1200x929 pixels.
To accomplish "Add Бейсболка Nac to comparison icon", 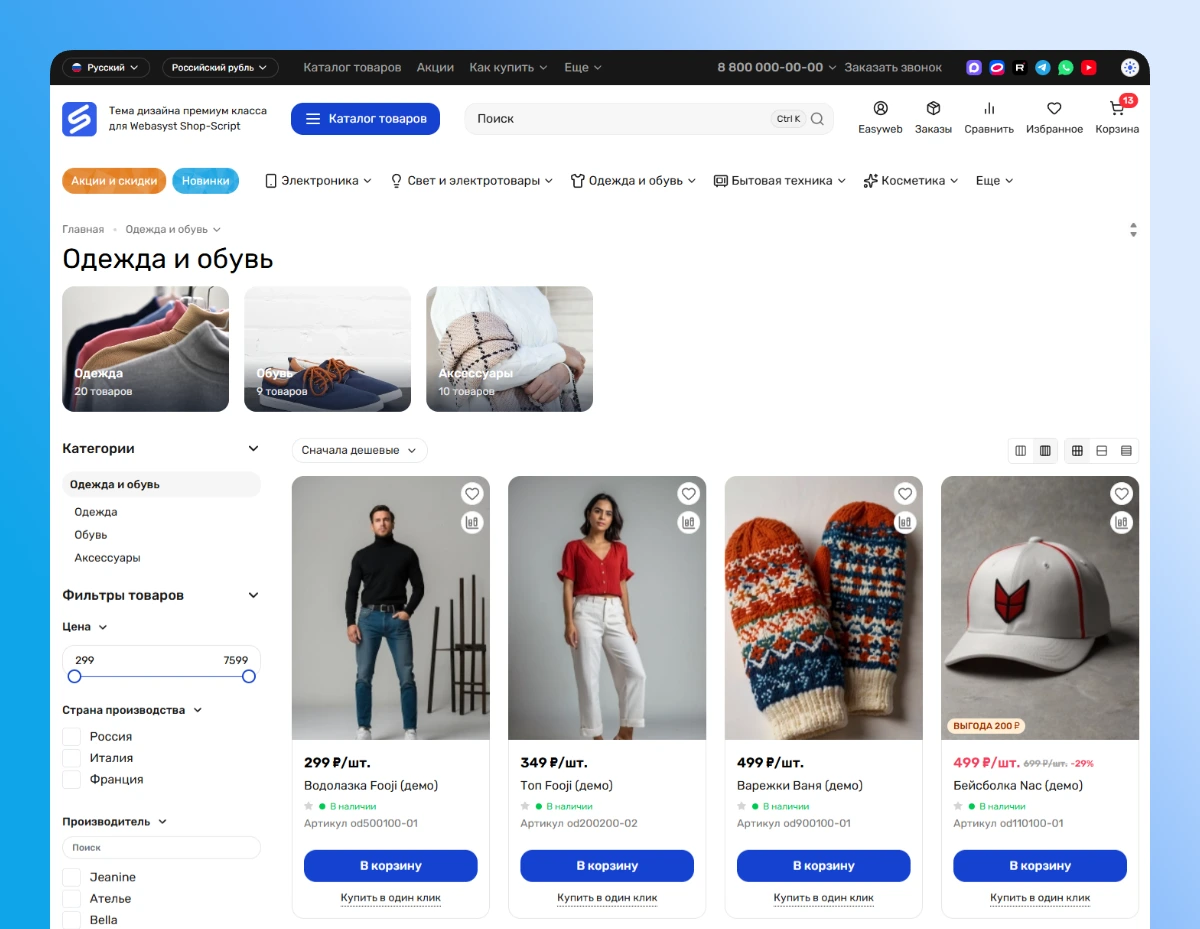I will point(1121,522).
